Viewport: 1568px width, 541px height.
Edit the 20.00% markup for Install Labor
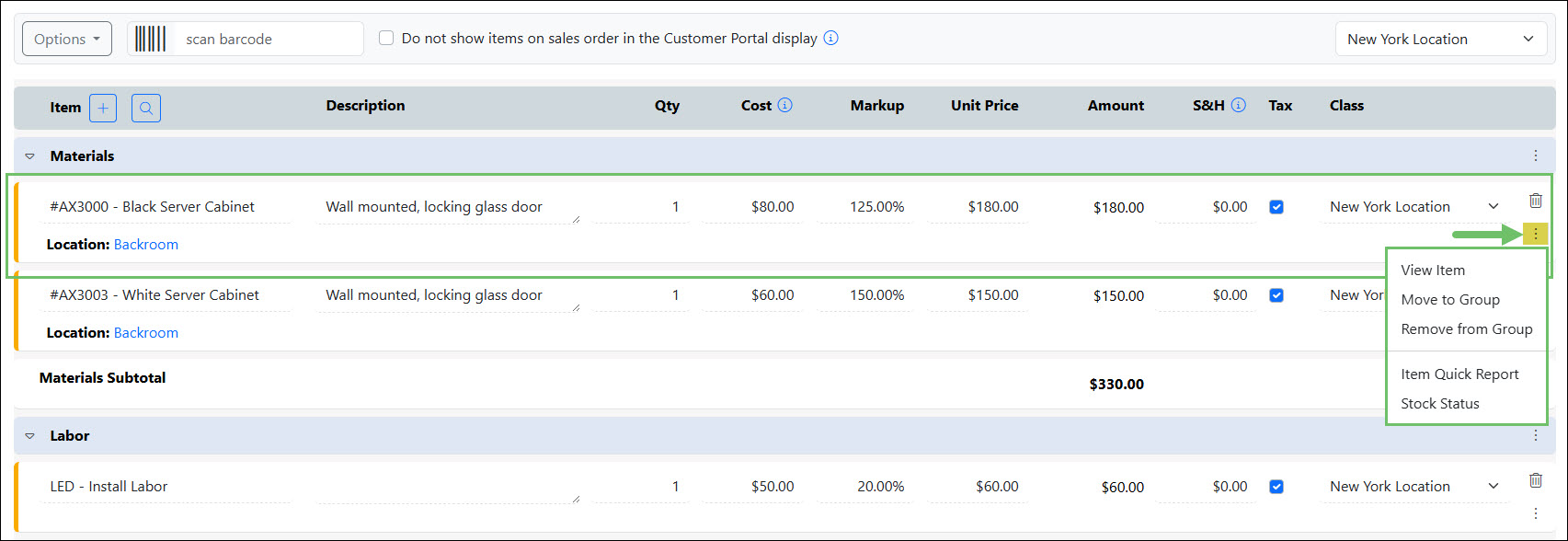pos(865,487)
